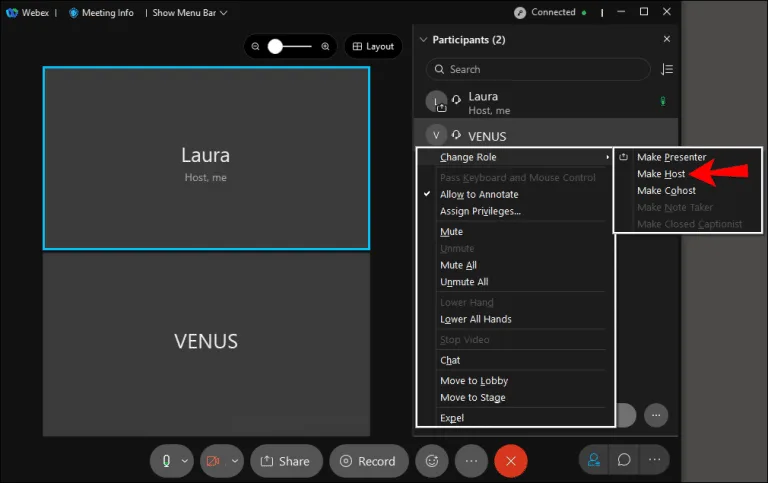Open panel options ellipsis bottom-right
This screenshot has height=483, width=768.
pos(654,460)
